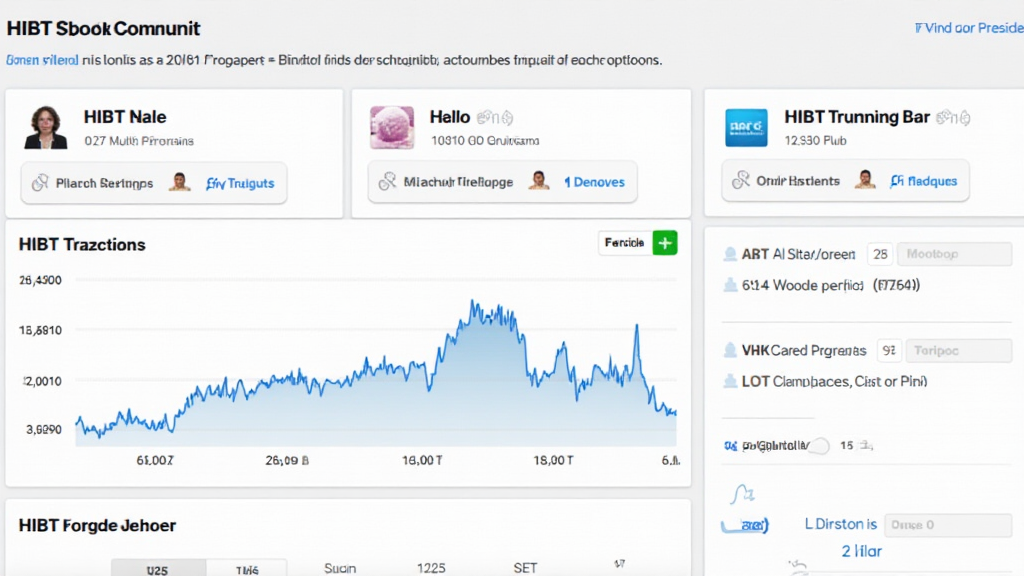Open the Fercide dropdown in the chart header
1024x576 pixels.
click(625, 243)
